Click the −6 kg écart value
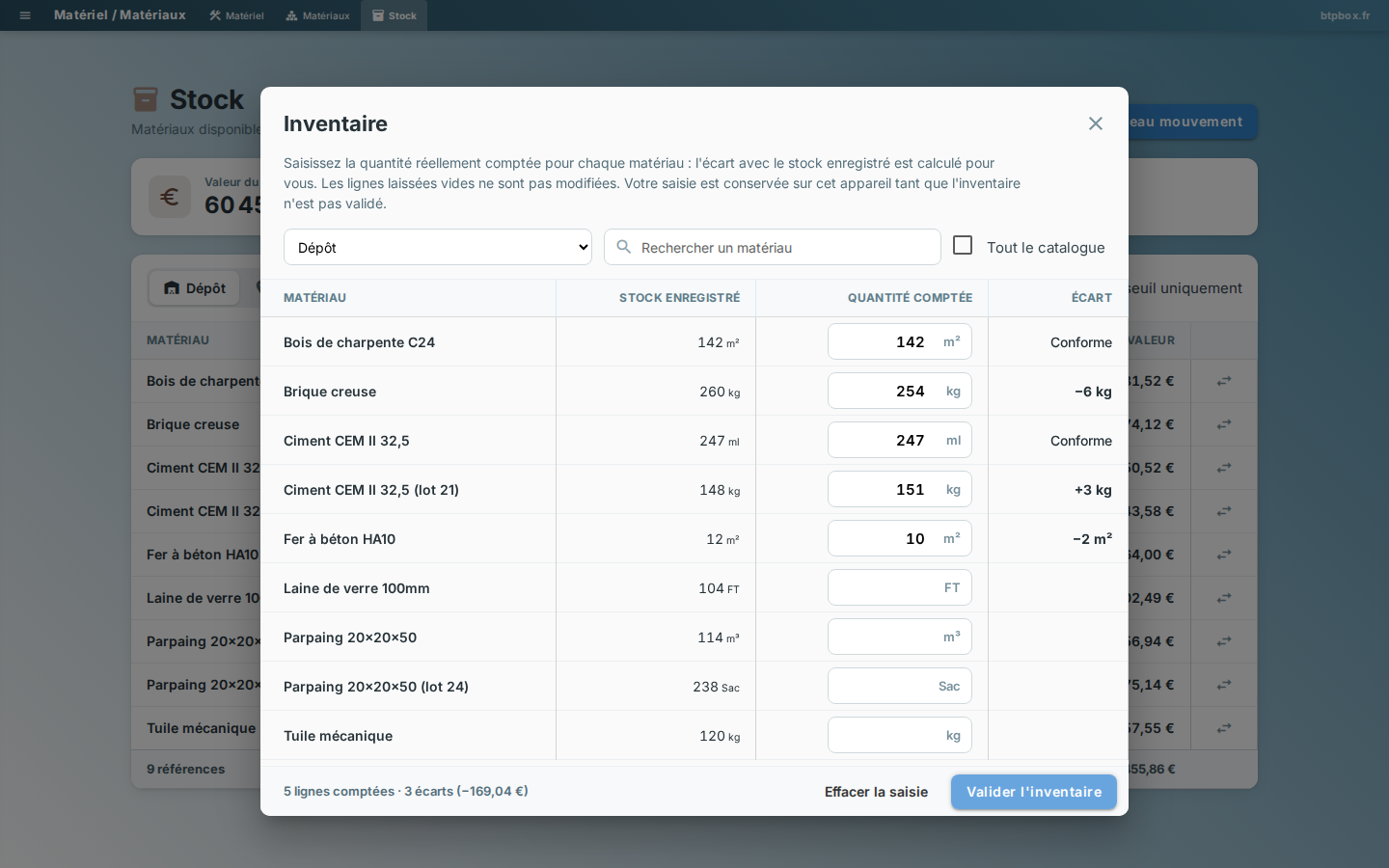This screenshot has height=868, width=1389. pyautogui.click(x=1093, y=392)
